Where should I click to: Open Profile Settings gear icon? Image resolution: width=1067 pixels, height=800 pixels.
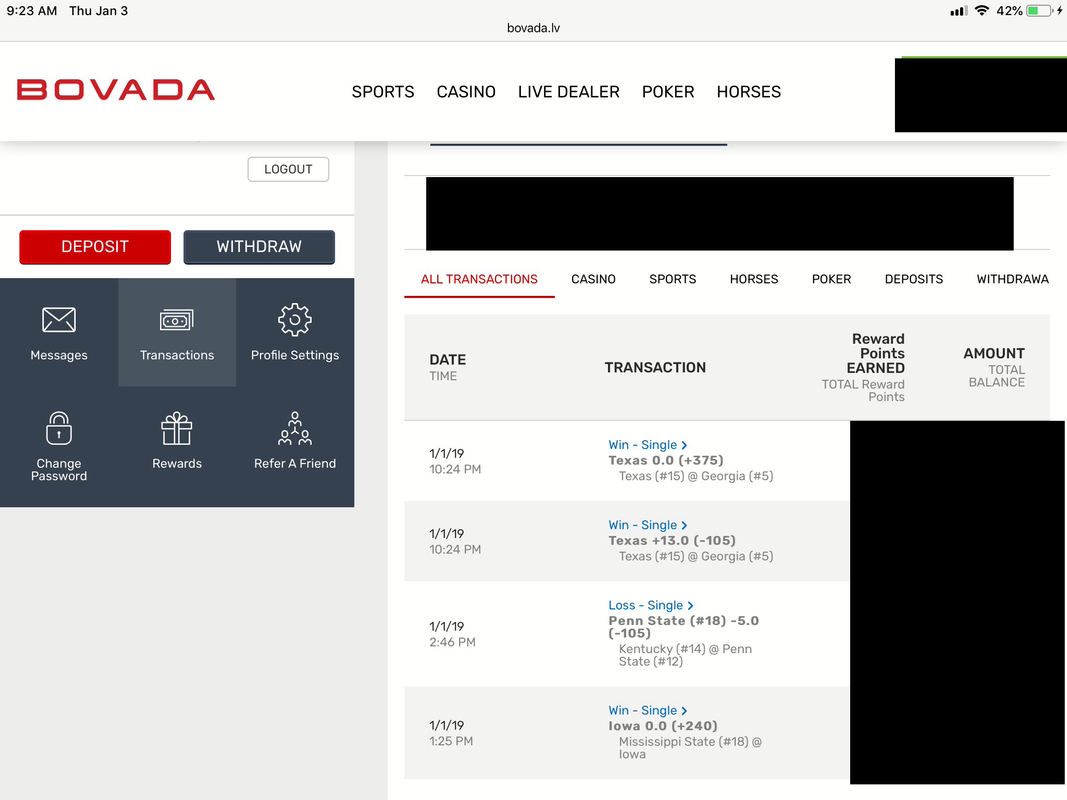(295, 320)
